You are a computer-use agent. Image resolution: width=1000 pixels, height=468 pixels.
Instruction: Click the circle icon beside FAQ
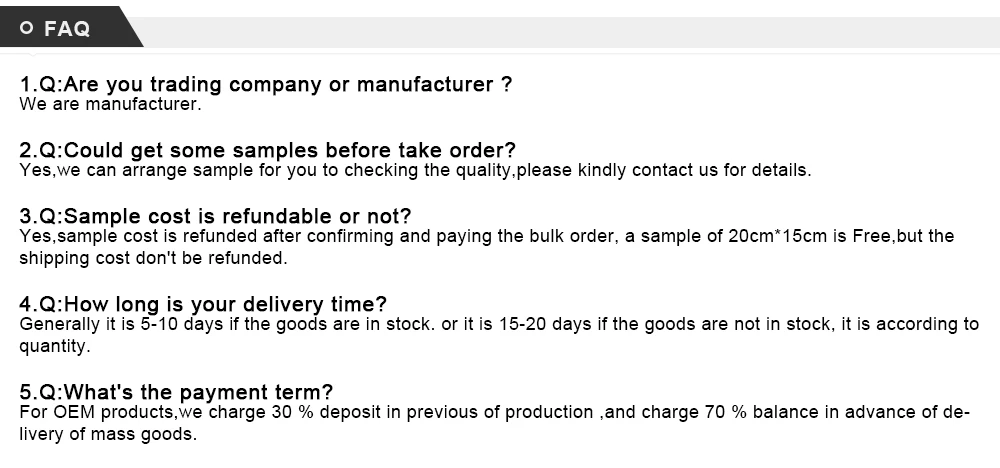point(26,27)
